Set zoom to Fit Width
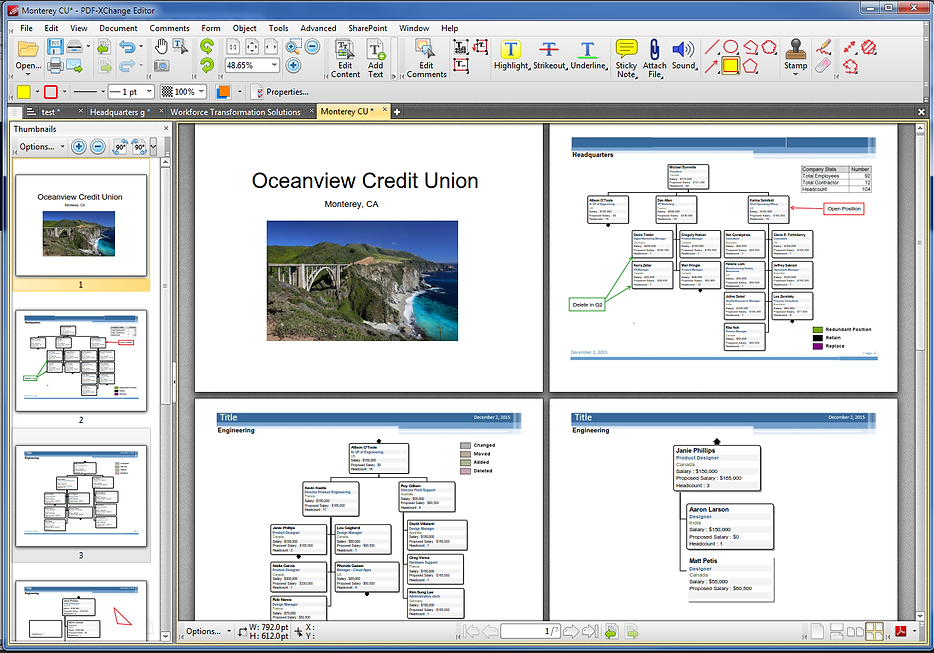The height and width of the screenshot is (653, 934). point(270,46)
